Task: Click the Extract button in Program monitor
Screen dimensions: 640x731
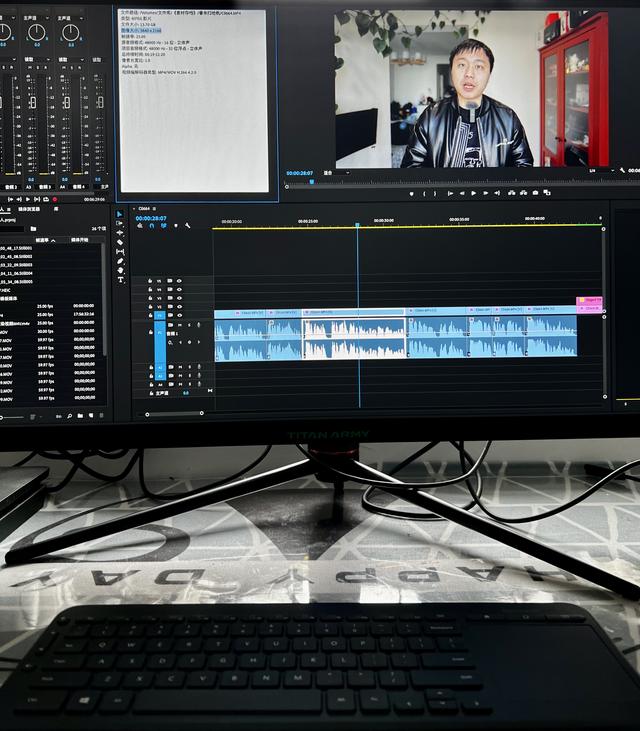Action: point(523,193)
